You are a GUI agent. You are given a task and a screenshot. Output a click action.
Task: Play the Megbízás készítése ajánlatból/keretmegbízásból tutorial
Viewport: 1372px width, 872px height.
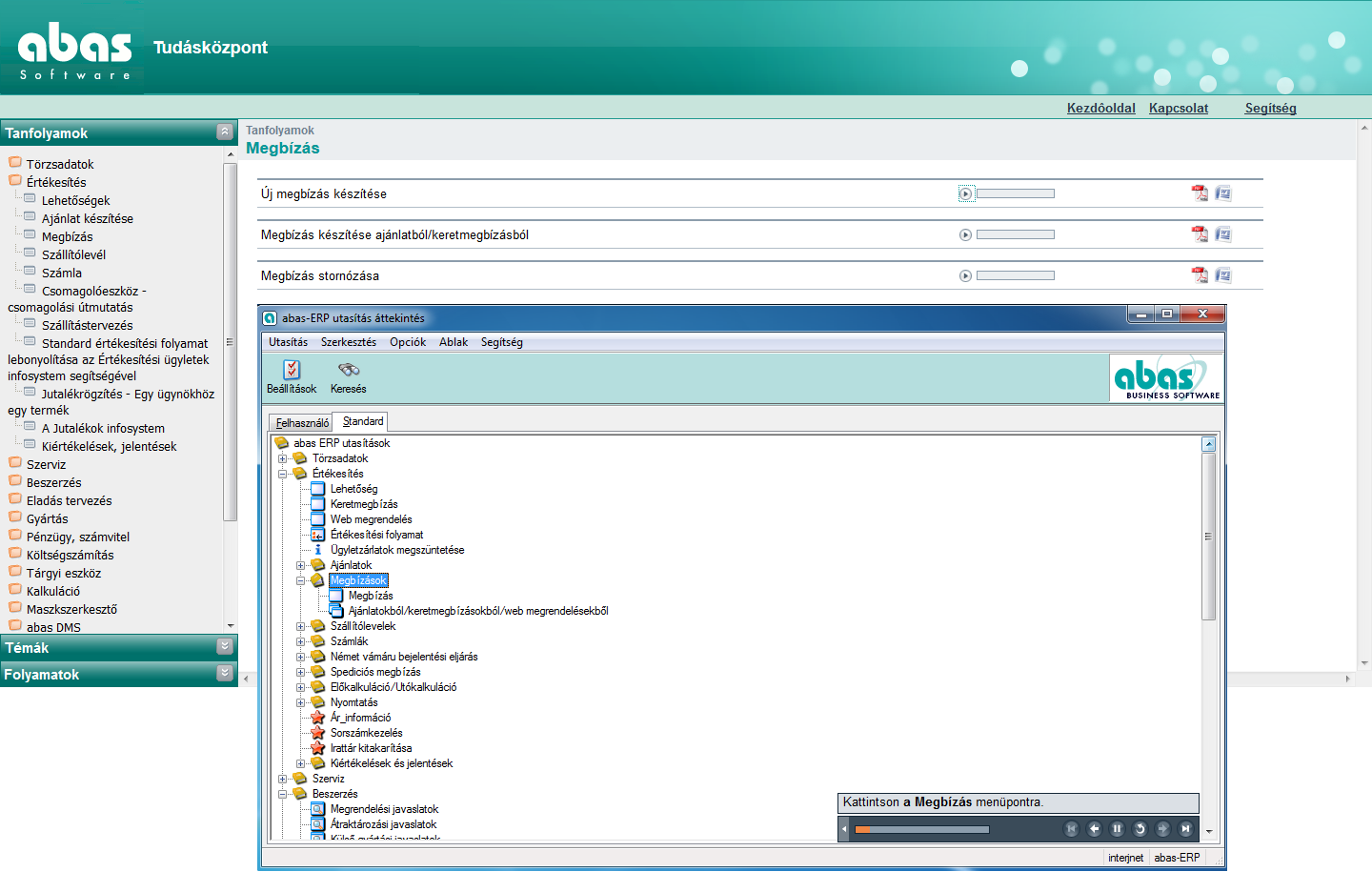965,234
